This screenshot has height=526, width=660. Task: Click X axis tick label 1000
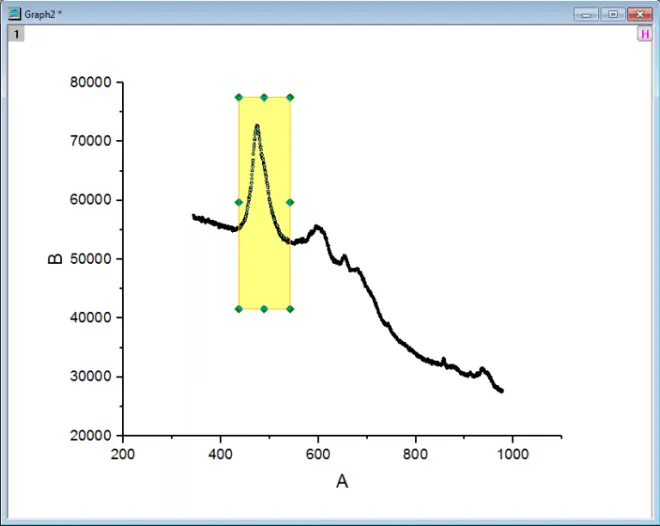[513, 454]
